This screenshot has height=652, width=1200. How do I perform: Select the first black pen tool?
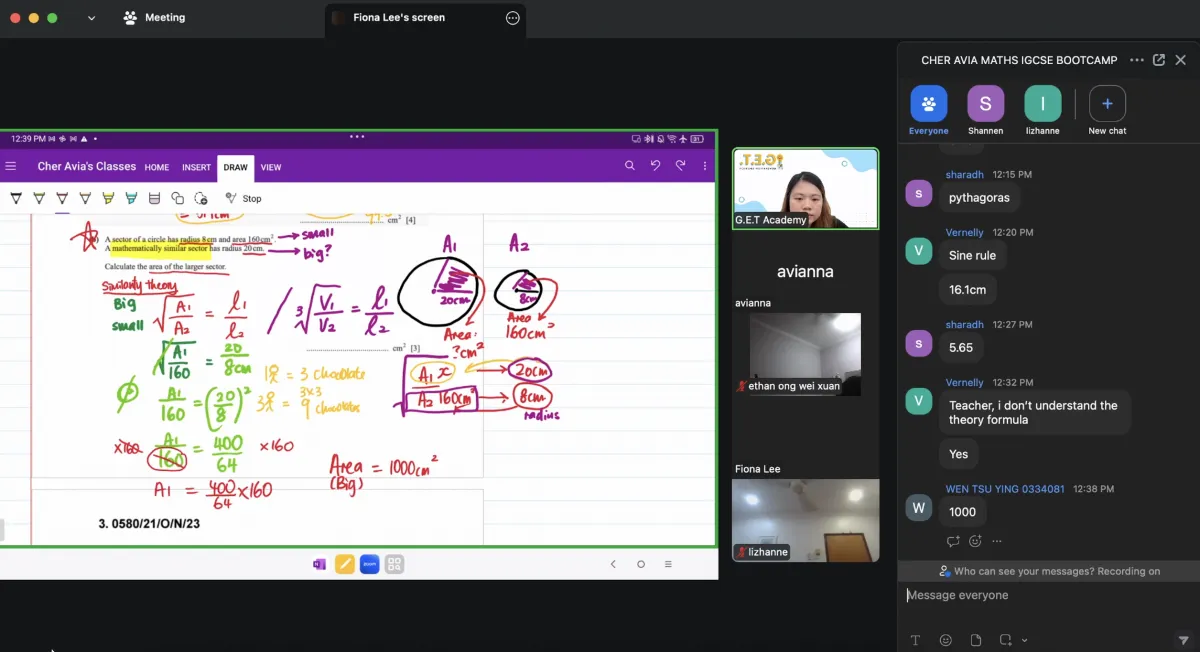pos(16,198)
